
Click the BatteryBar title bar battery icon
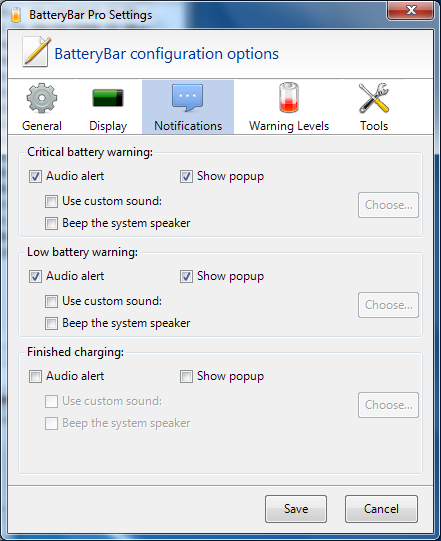(x=16, y=14)
